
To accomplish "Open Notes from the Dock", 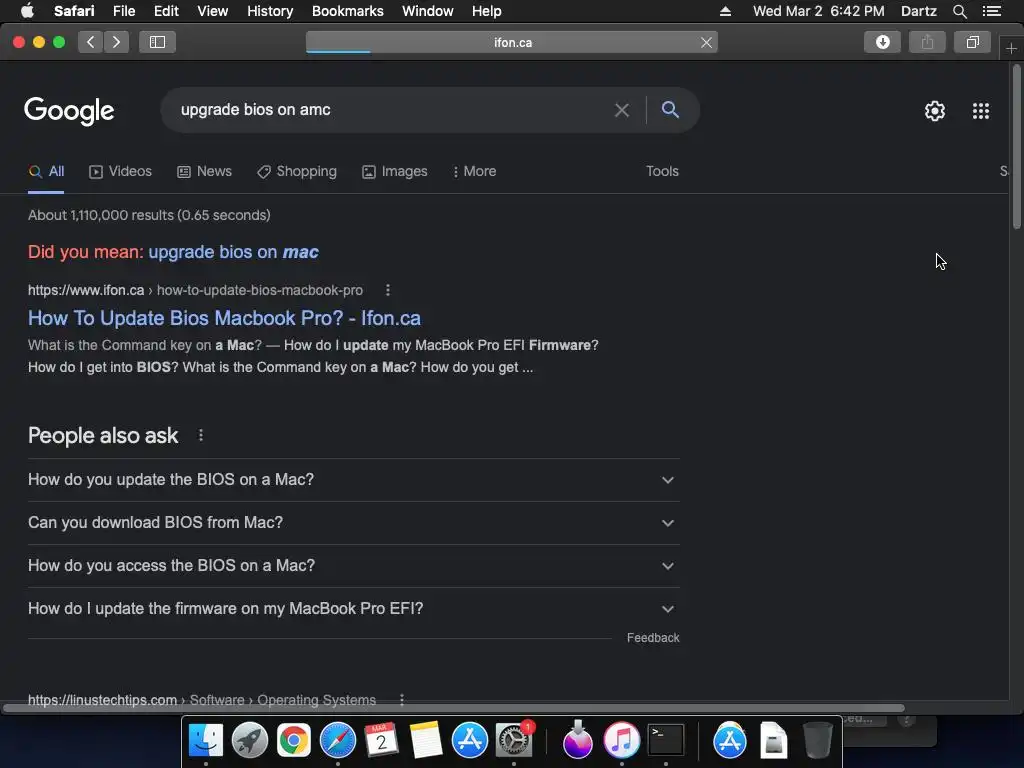I will (426, 741).
